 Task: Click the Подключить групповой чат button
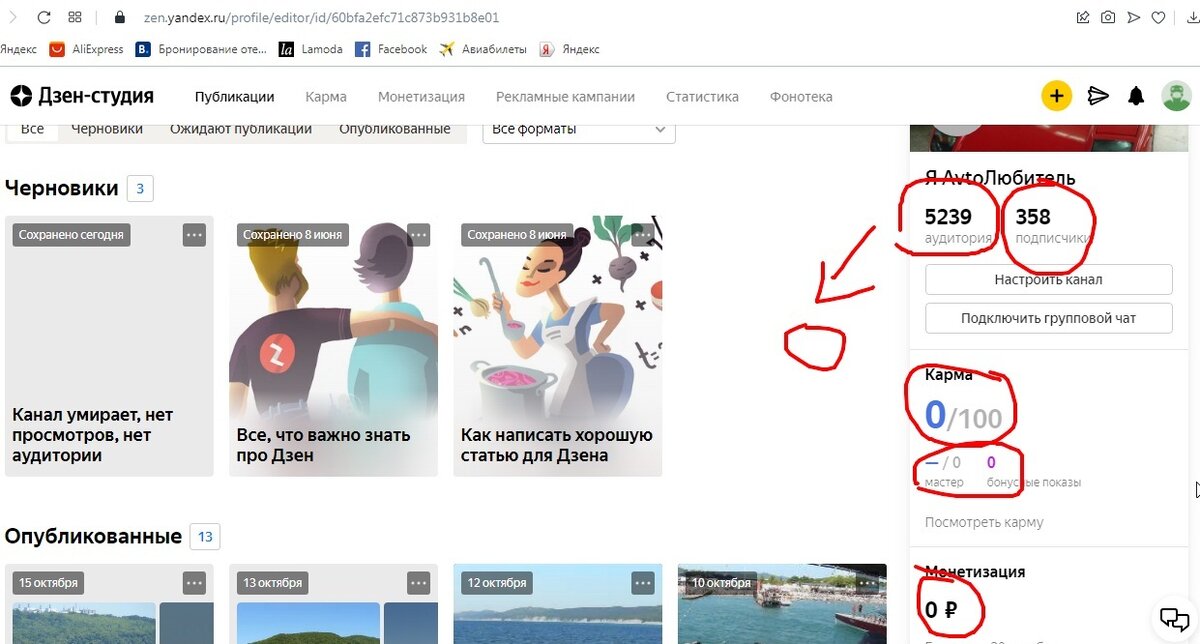tap(1047, 317)
